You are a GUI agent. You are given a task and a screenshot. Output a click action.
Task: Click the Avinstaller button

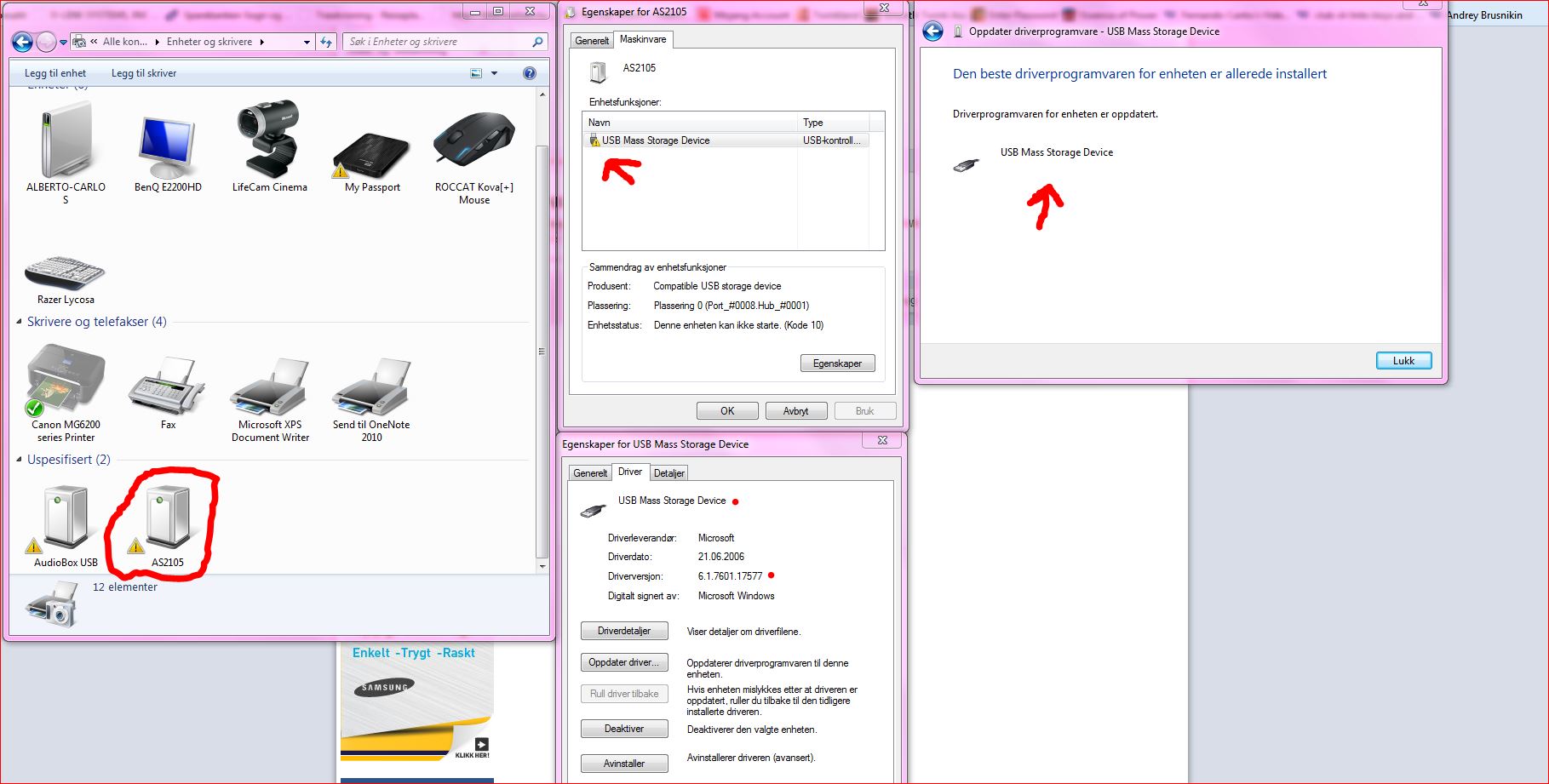(624, 764)
